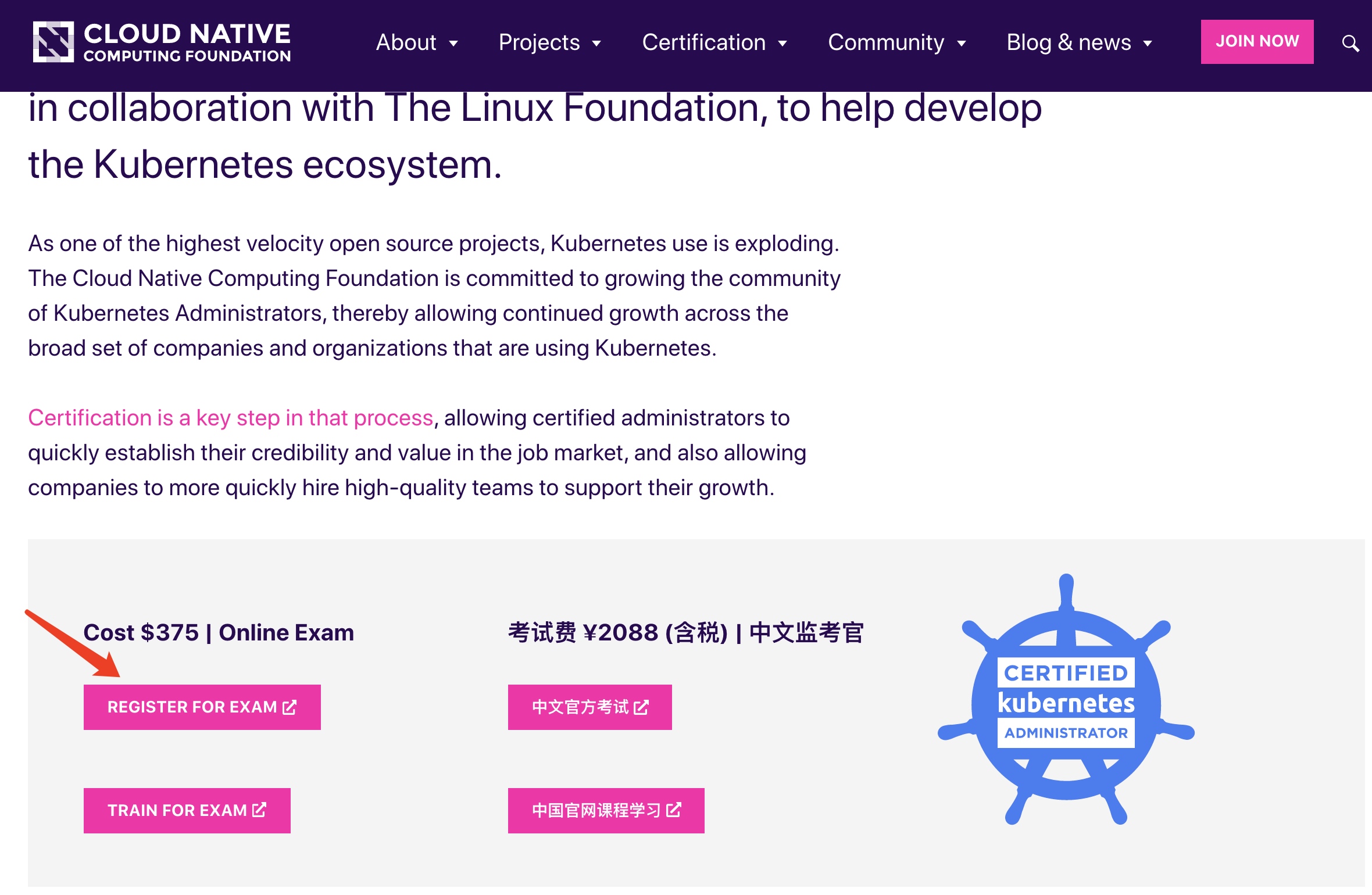The height and width of the screenshot is (895, 1372).
Task: Click external link icon on Register for Exam
Action: pos(290,707)
